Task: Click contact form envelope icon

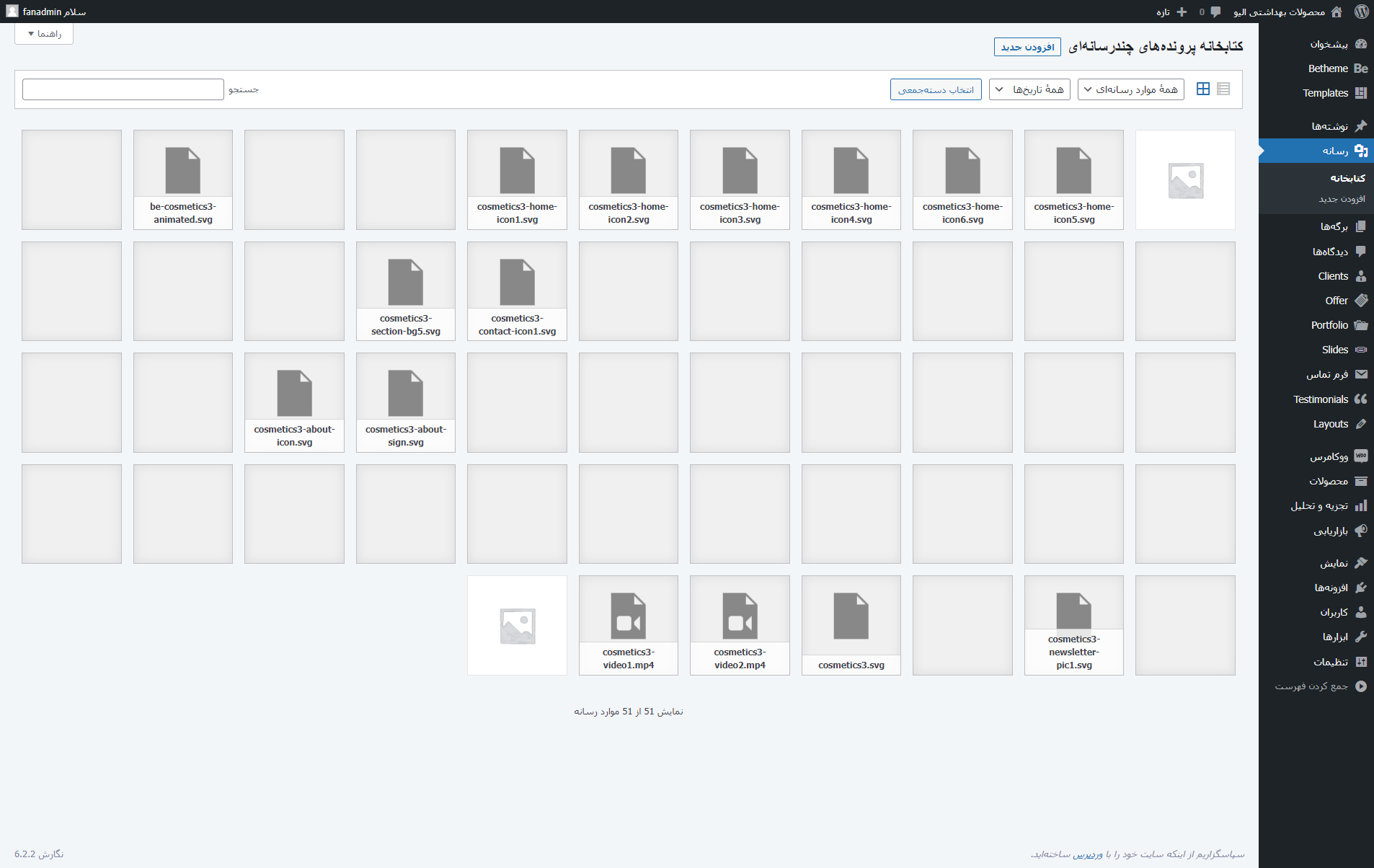Action: point(1361,374)
